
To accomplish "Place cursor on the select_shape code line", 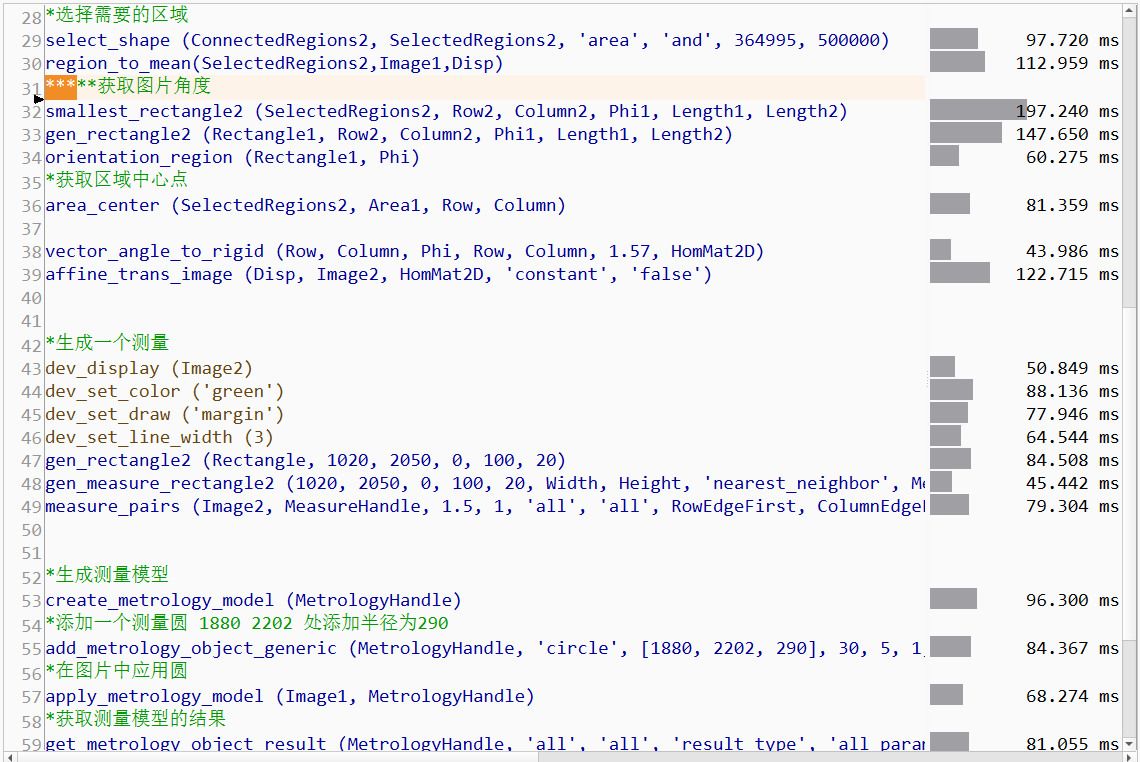I will 466,41.
